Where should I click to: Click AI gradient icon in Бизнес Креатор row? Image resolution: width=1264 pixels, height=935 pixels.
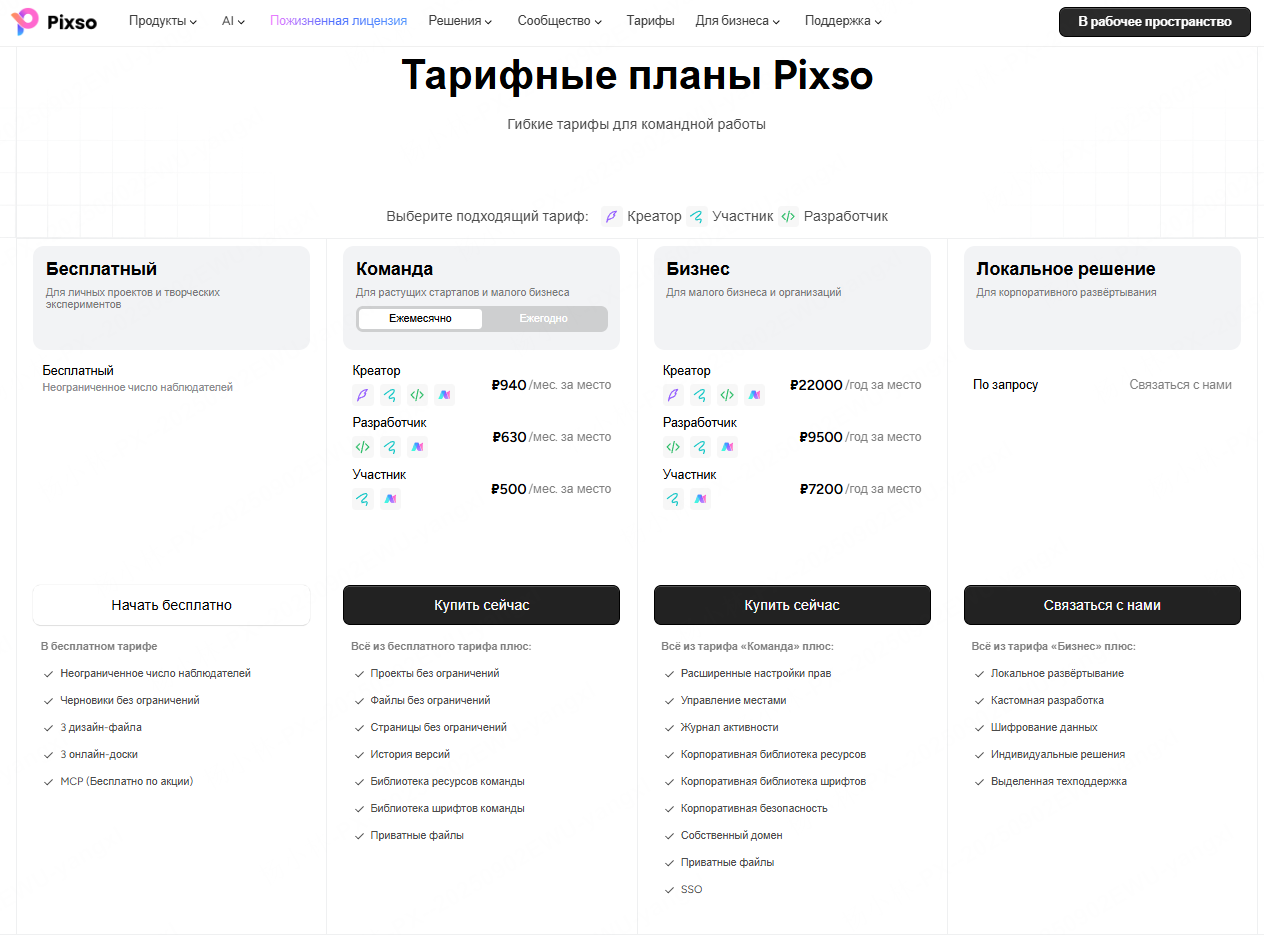coord(754,394)
